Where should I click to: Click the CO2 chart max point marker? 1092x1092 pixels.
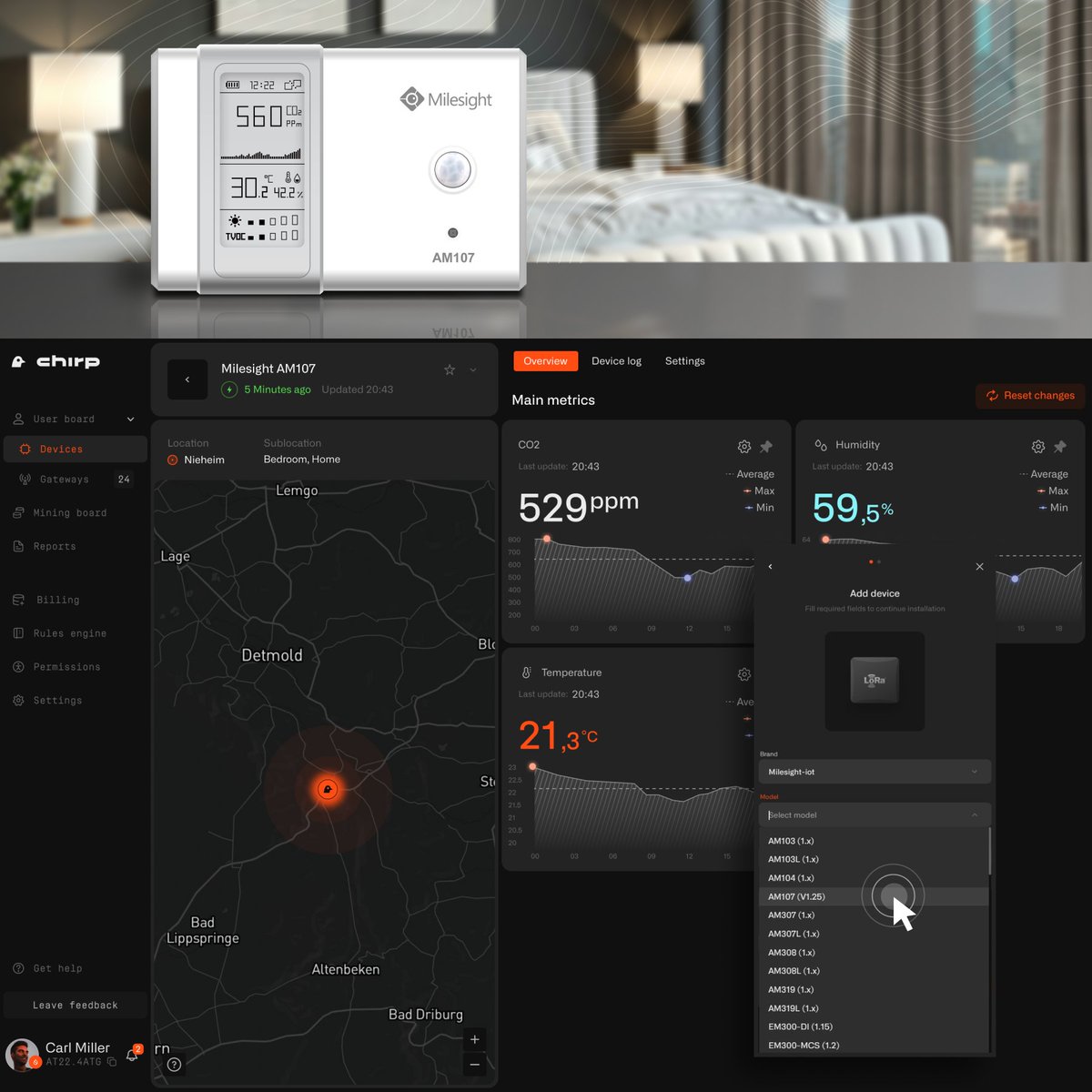pos(547,539)
